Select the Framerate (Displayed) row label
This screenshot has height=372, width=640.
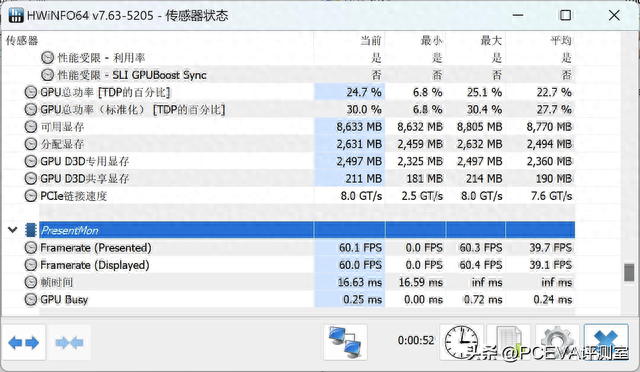(95, 265)
